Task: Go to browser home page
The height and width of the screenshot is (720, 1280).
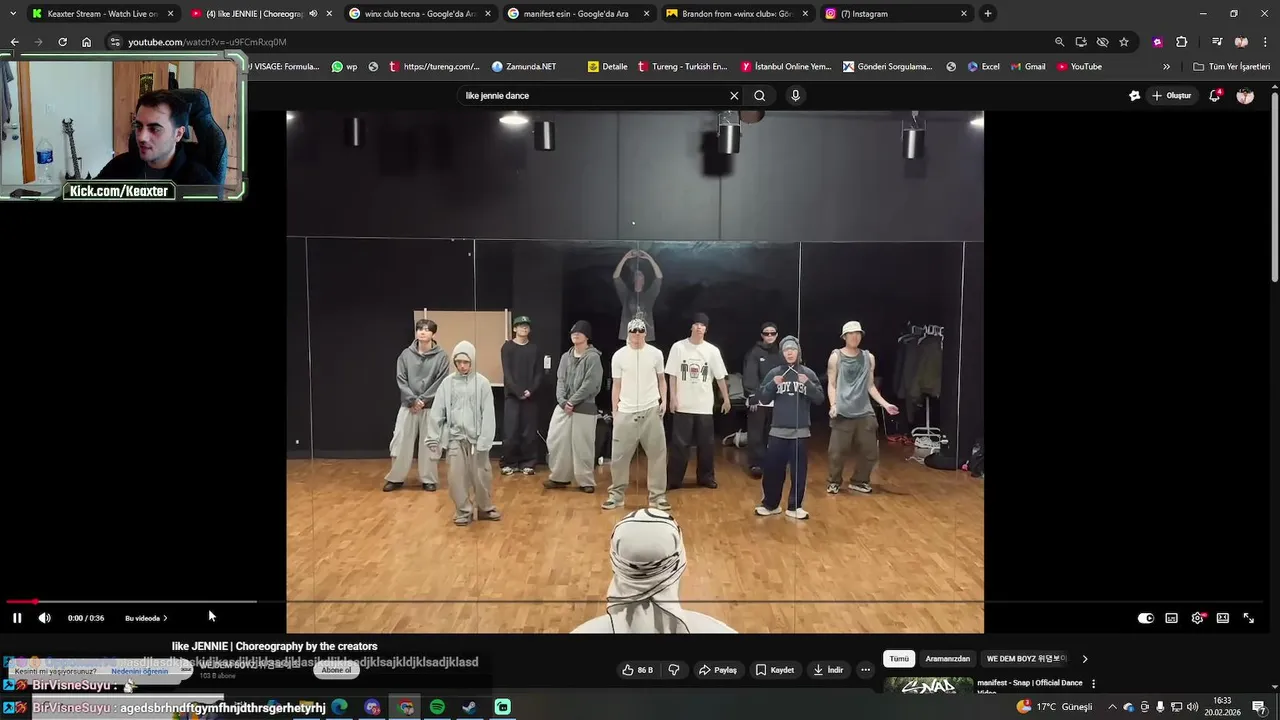Action: tap(86, 42)
